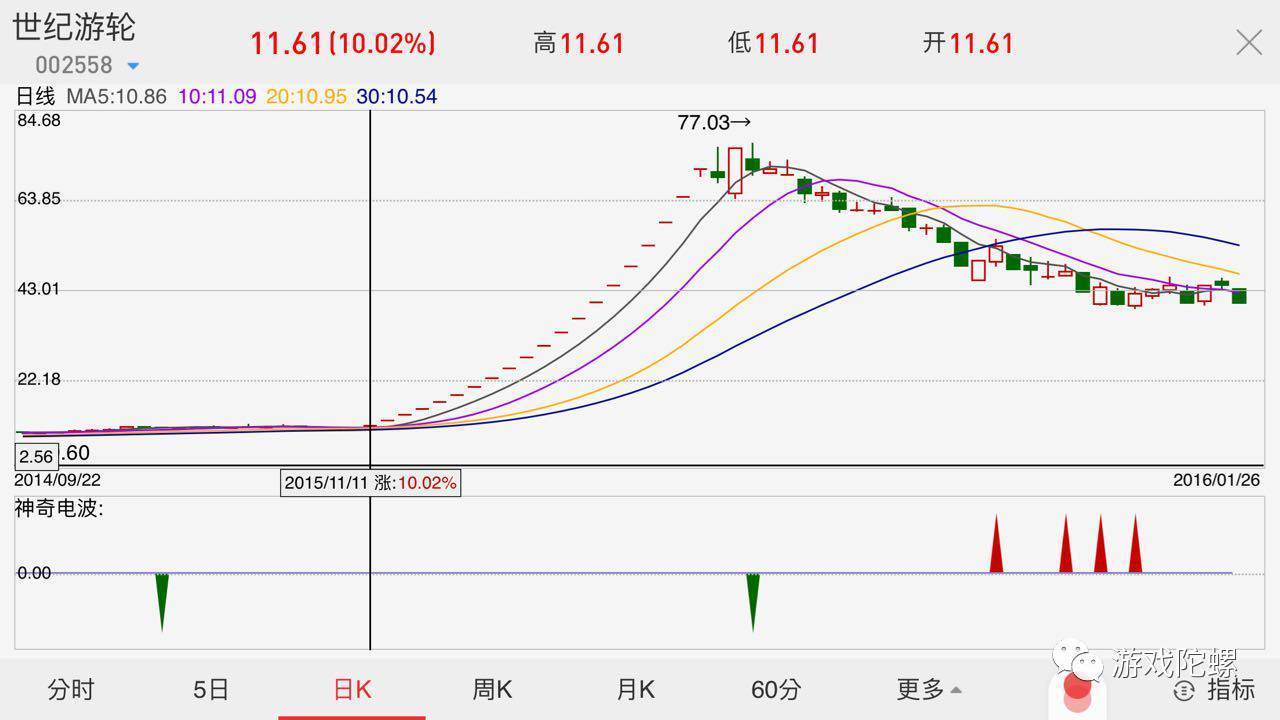Click the first green downward signal spike
This screenshot has width=1280, height=720.
click(162, 602)
